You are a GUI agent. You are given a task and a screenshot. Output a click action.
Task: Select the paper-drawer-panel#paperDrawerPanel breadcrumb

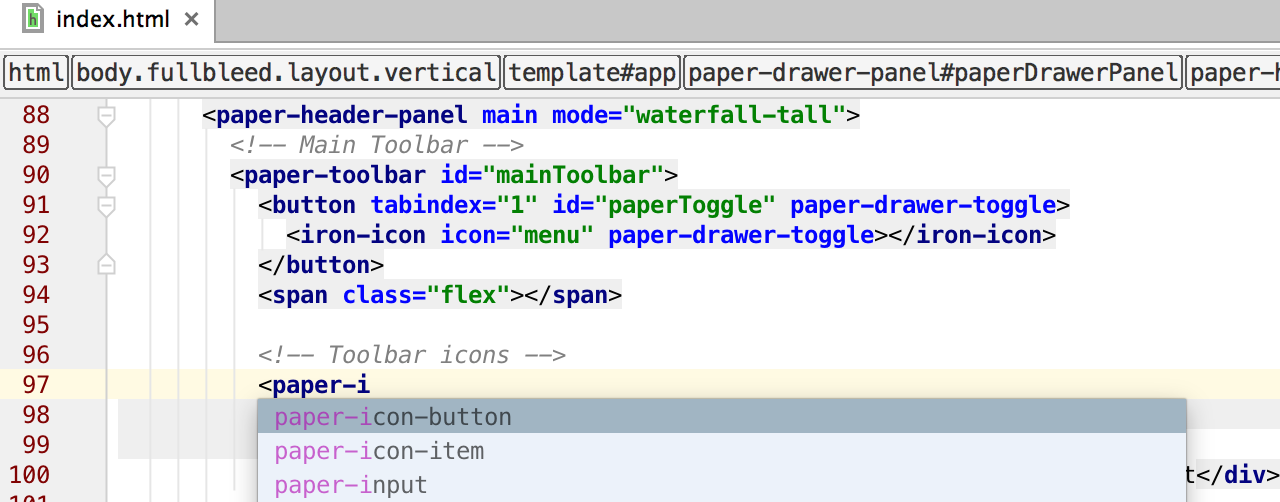[x=933, y=72]
